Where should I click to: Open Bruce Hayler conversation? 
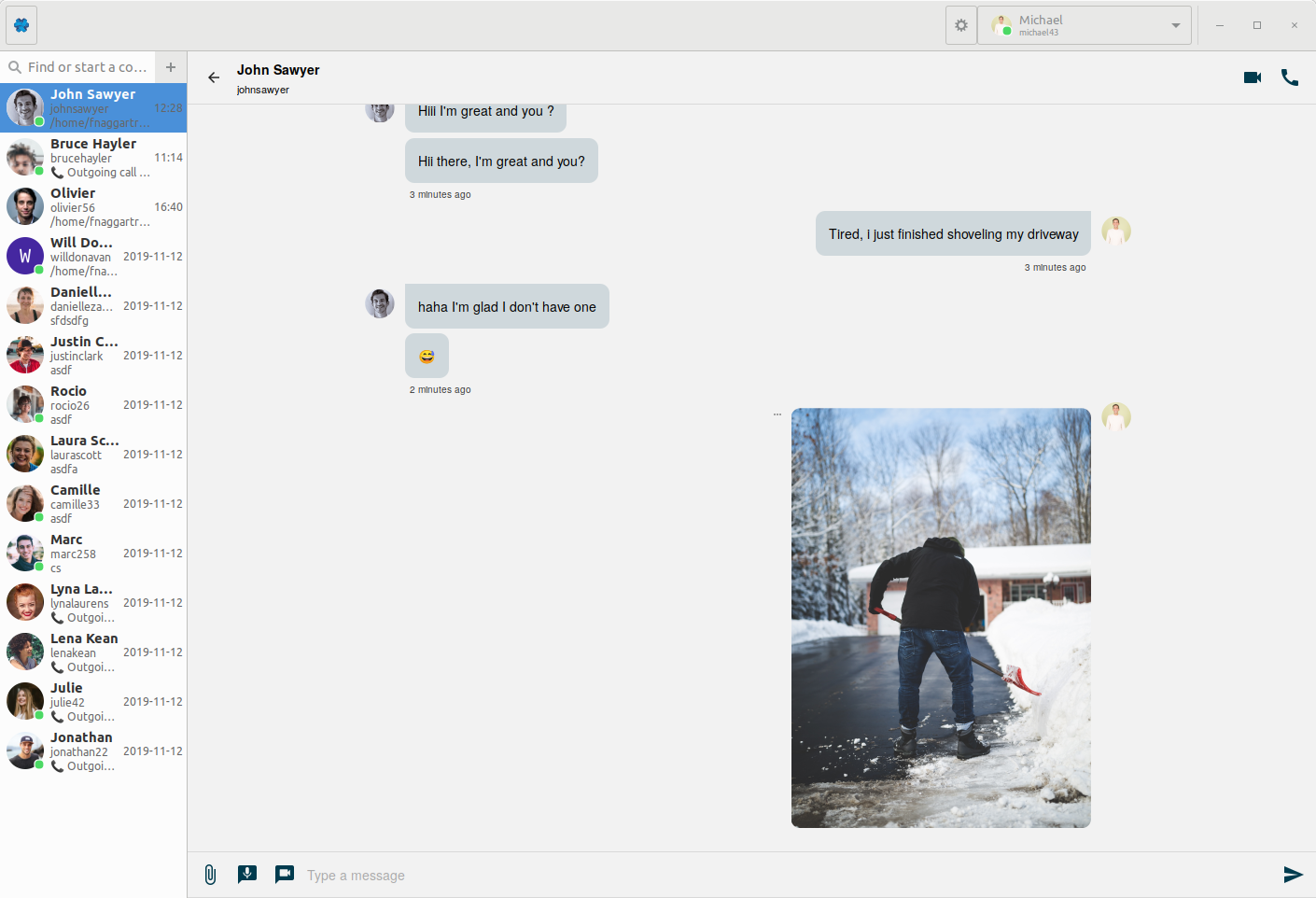tap(93, 158)
